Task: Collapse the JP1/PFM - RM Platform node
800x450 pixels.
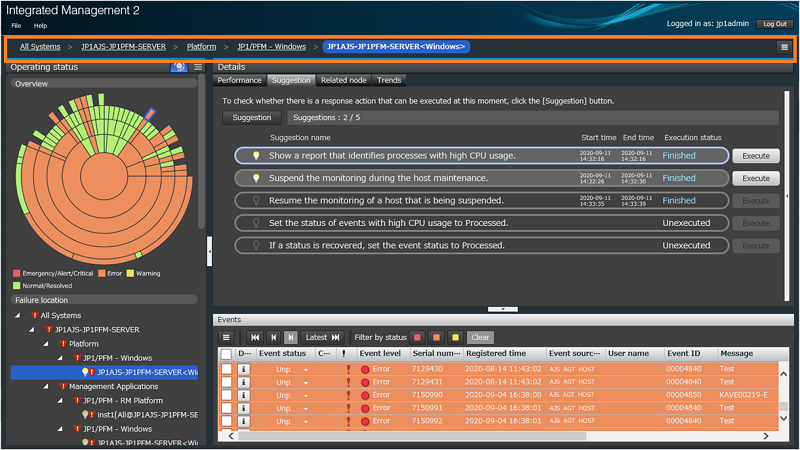Action: coord(61,401)
